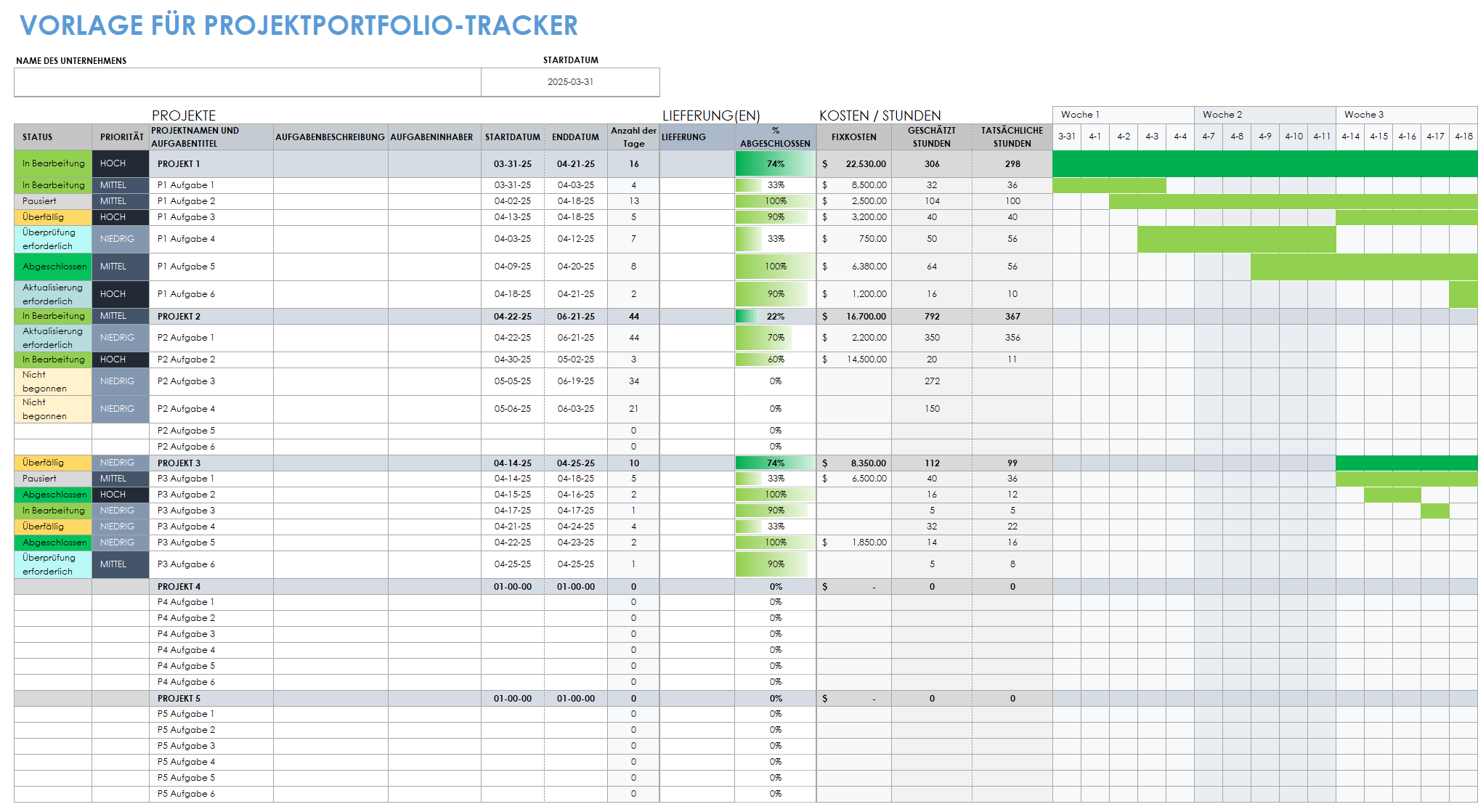
Task: Select the Anzahl der Tage column header
Action: tap(634, 137)
